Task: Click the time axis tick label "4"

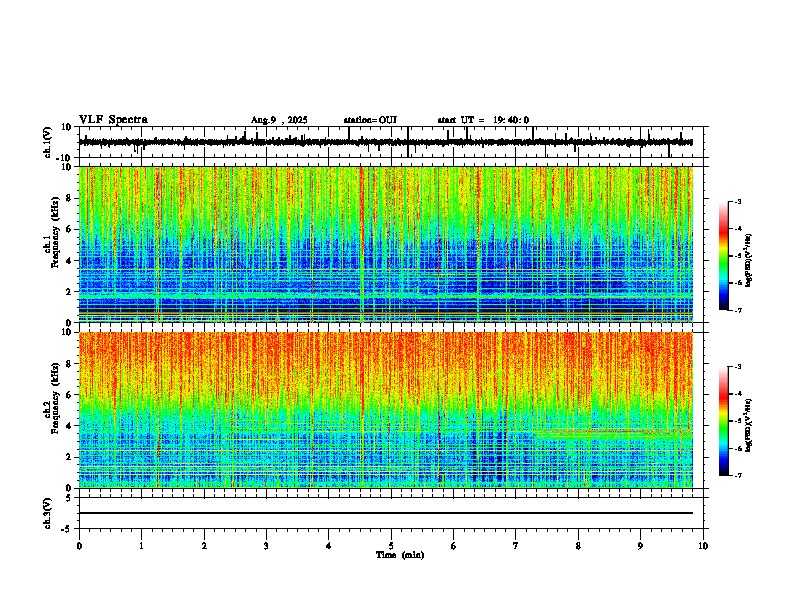Action: 329,546
